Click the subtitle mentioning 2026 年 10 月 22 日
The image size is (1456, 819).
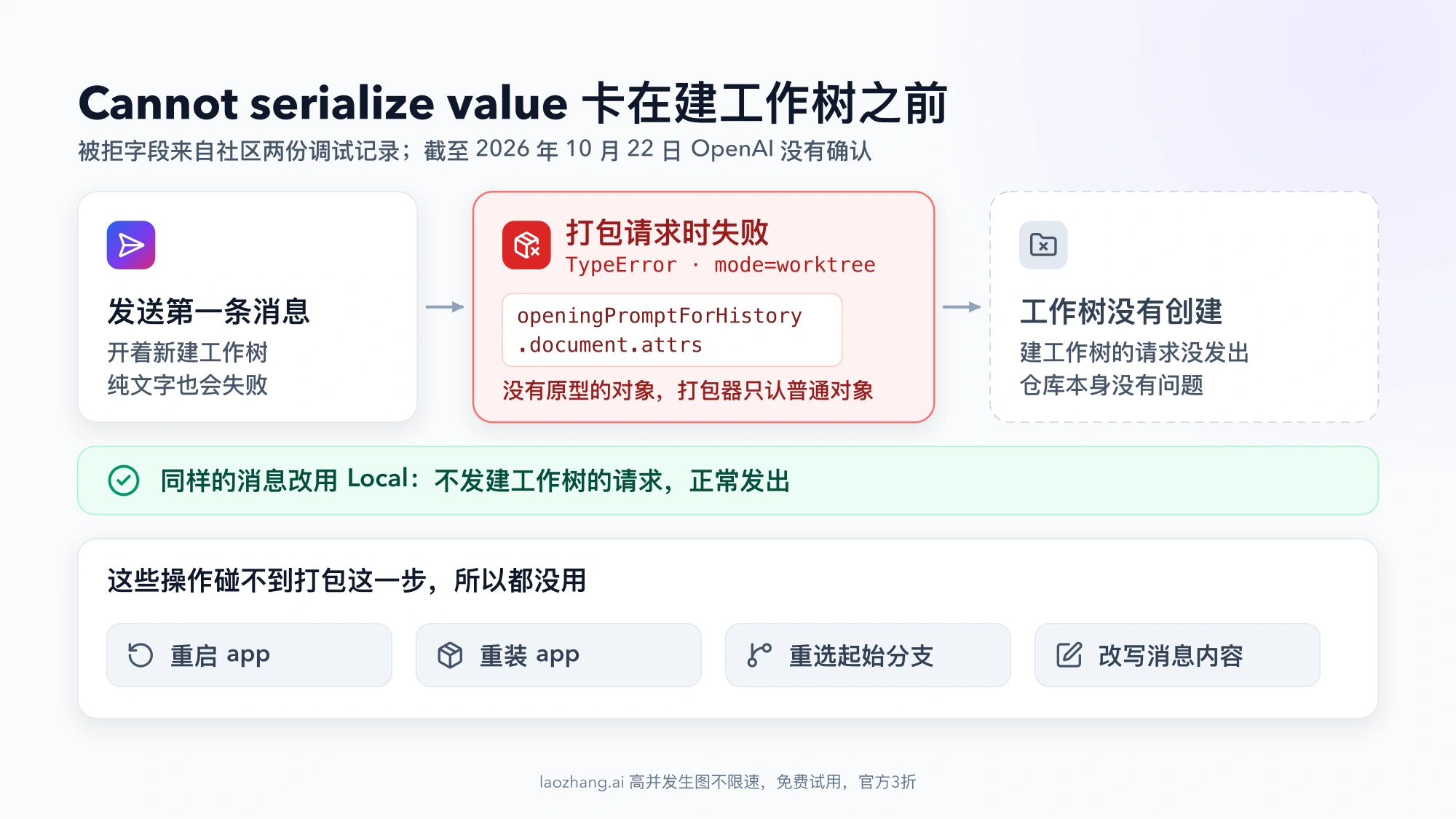(475, 150)
